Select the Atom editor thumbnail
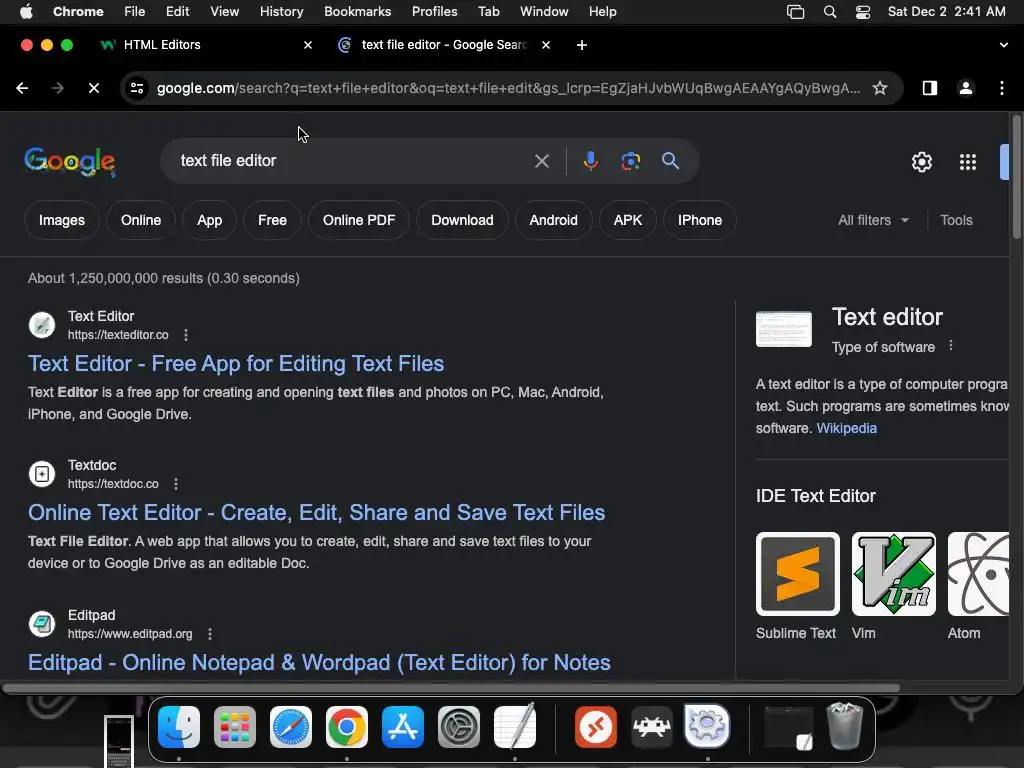 tap(978, 574)
